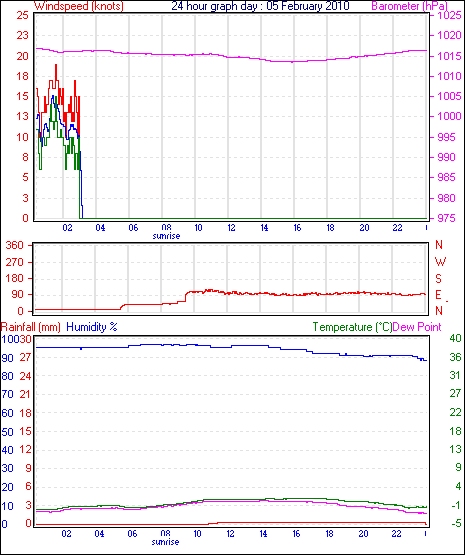The height and width of the screenshot is (556, 465).
Task: Click the 24 hour graph day title
Action: [260, 6]
